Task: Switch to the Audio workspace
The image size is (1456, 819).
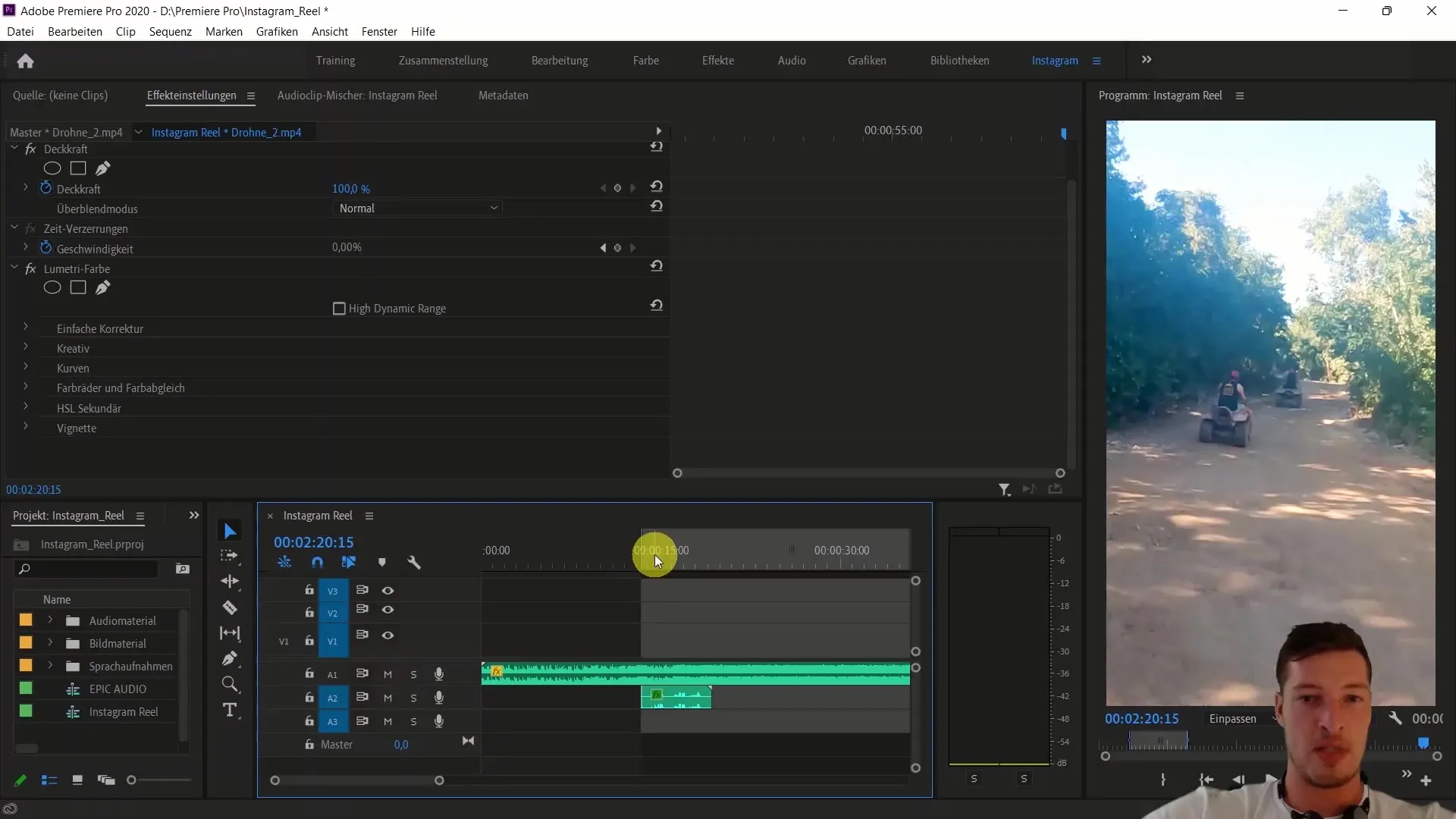Action: (x=792, y=61)
